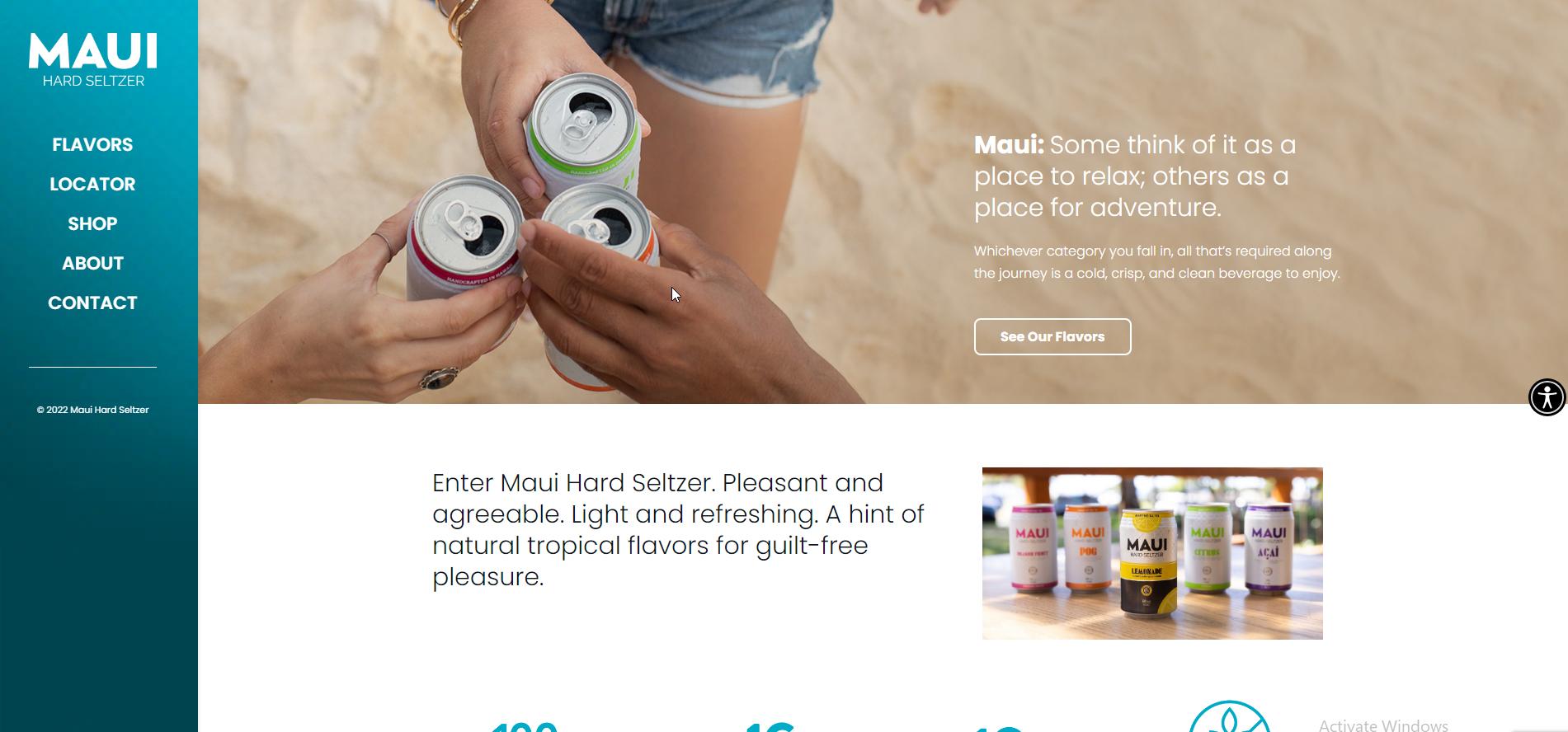Navigate to the Contact page
The image size is (1568, 732).
92,303
